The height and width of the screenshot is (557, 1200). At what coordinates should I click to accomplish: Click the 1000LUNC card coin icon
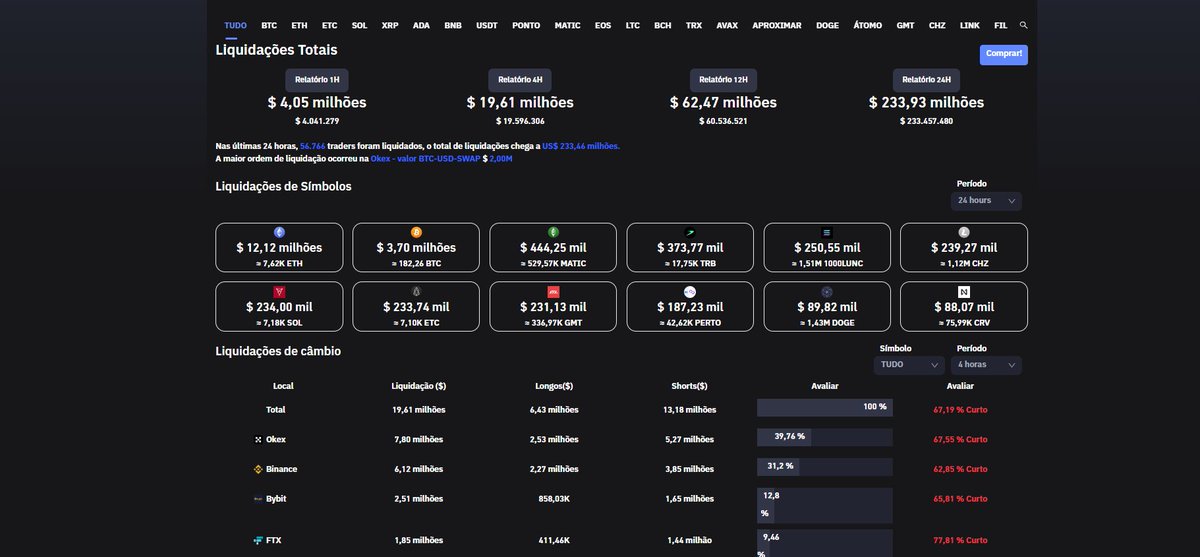(x=827, y=232)
